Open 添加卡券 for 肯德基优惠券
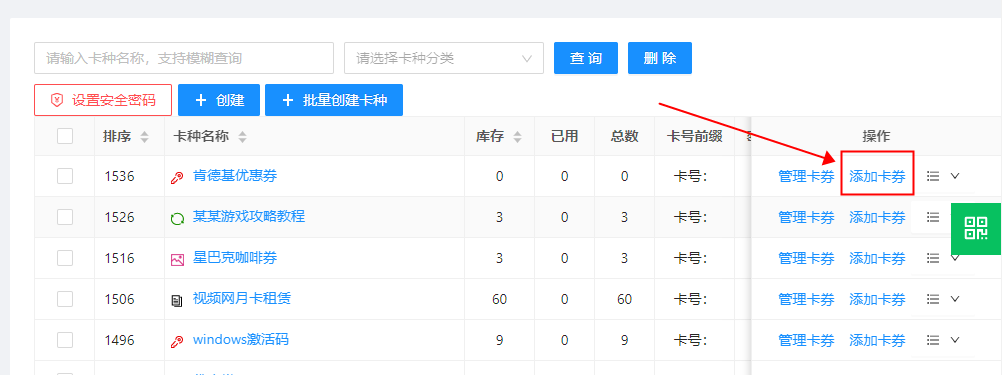The width and height of the screenshot is (1002, 375). [x=877, y=176]
